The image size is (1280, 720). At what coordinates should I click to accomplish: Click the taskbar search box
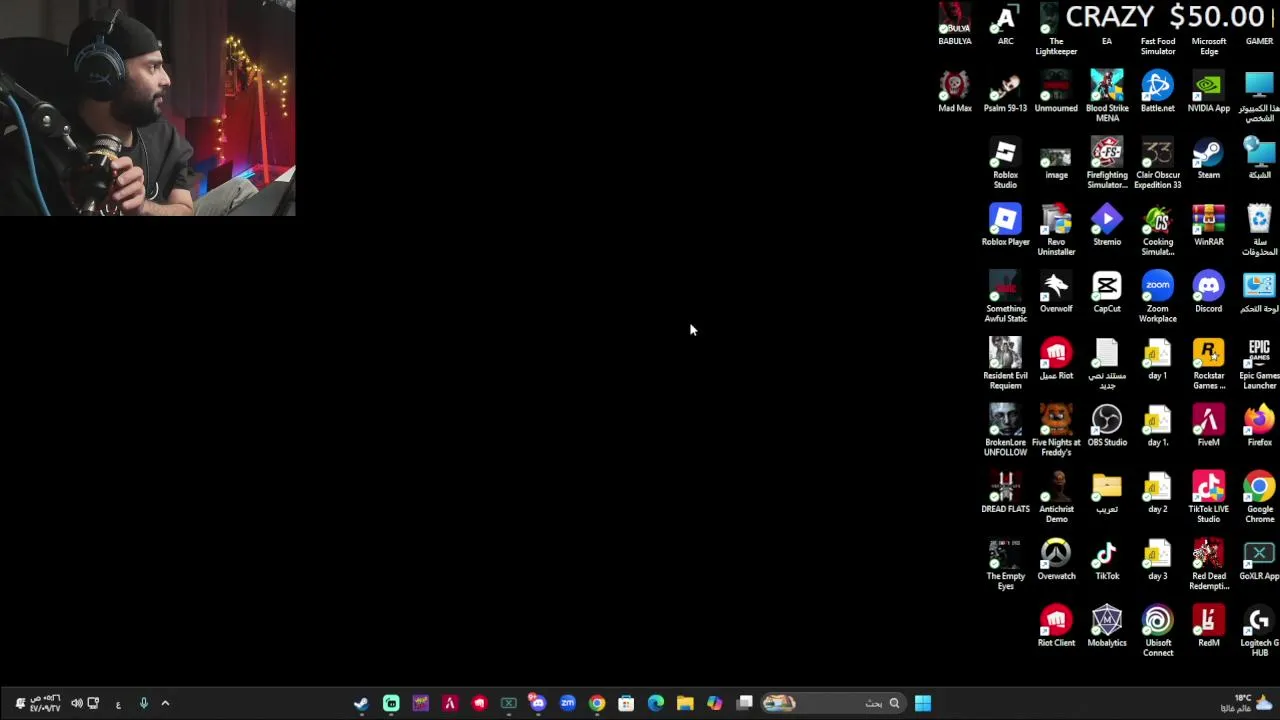coord(834,703)
